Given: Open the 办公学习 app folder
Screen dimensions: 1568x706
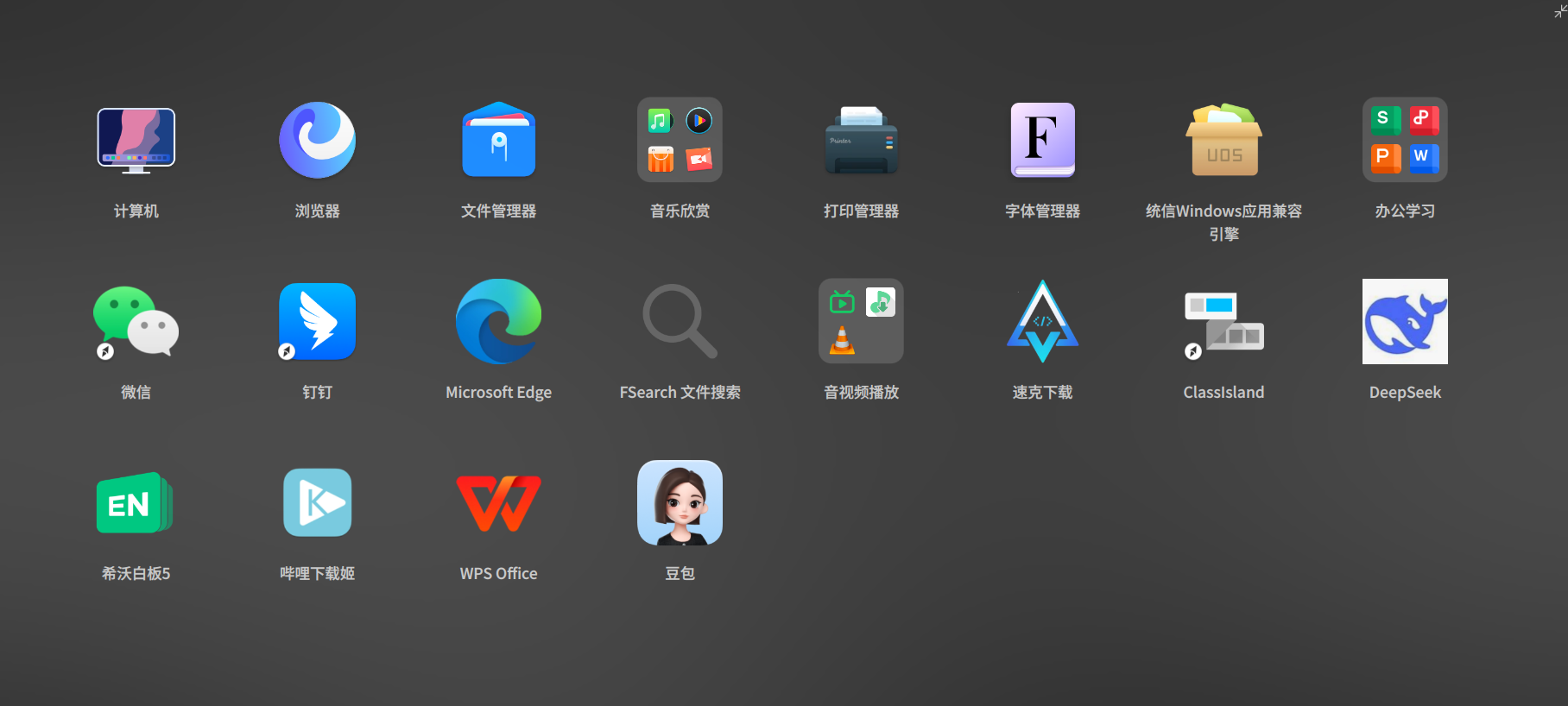Looking at the screenshot, I should [1406, 140].
